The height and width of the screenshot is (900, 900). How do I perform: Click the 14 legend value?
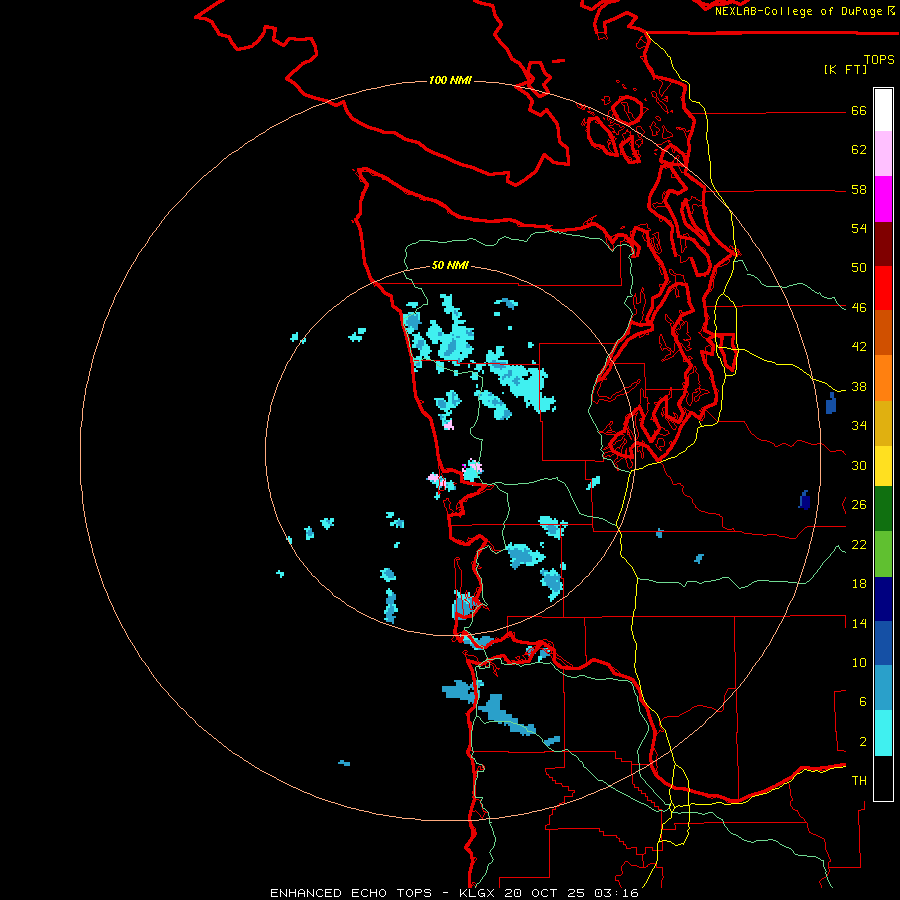[859, 623]
